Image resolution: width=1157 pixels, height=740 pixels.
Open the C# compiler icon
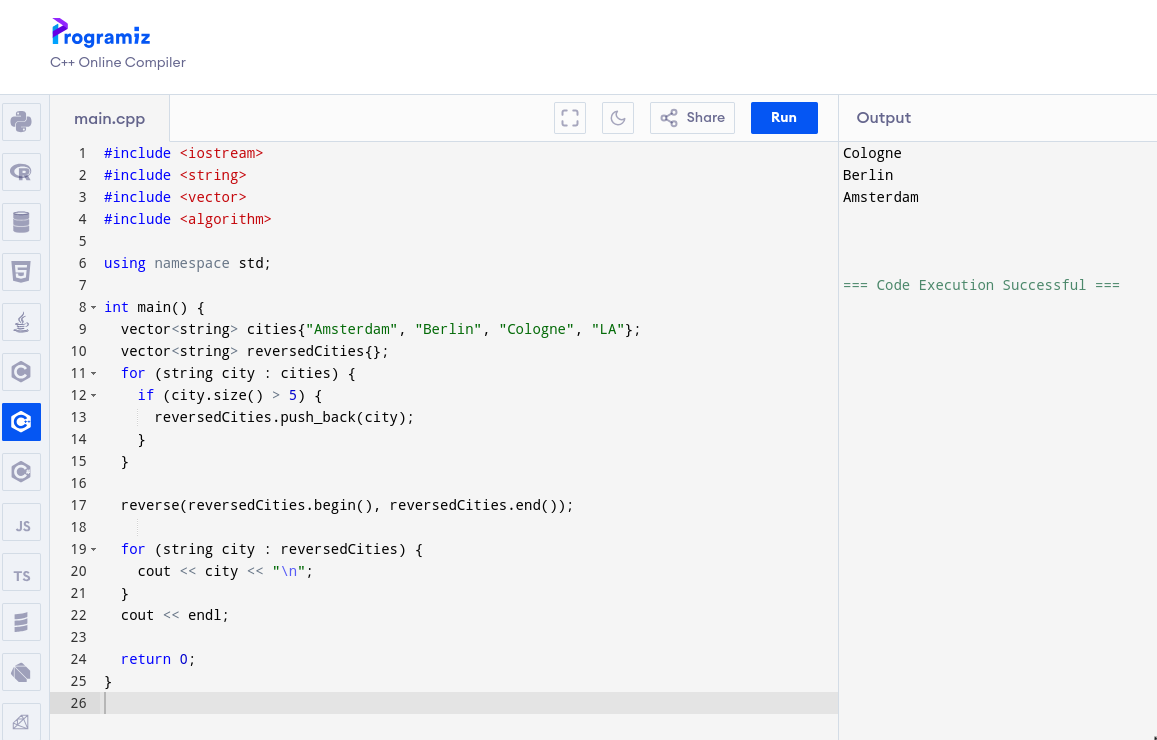pos(21,472)
